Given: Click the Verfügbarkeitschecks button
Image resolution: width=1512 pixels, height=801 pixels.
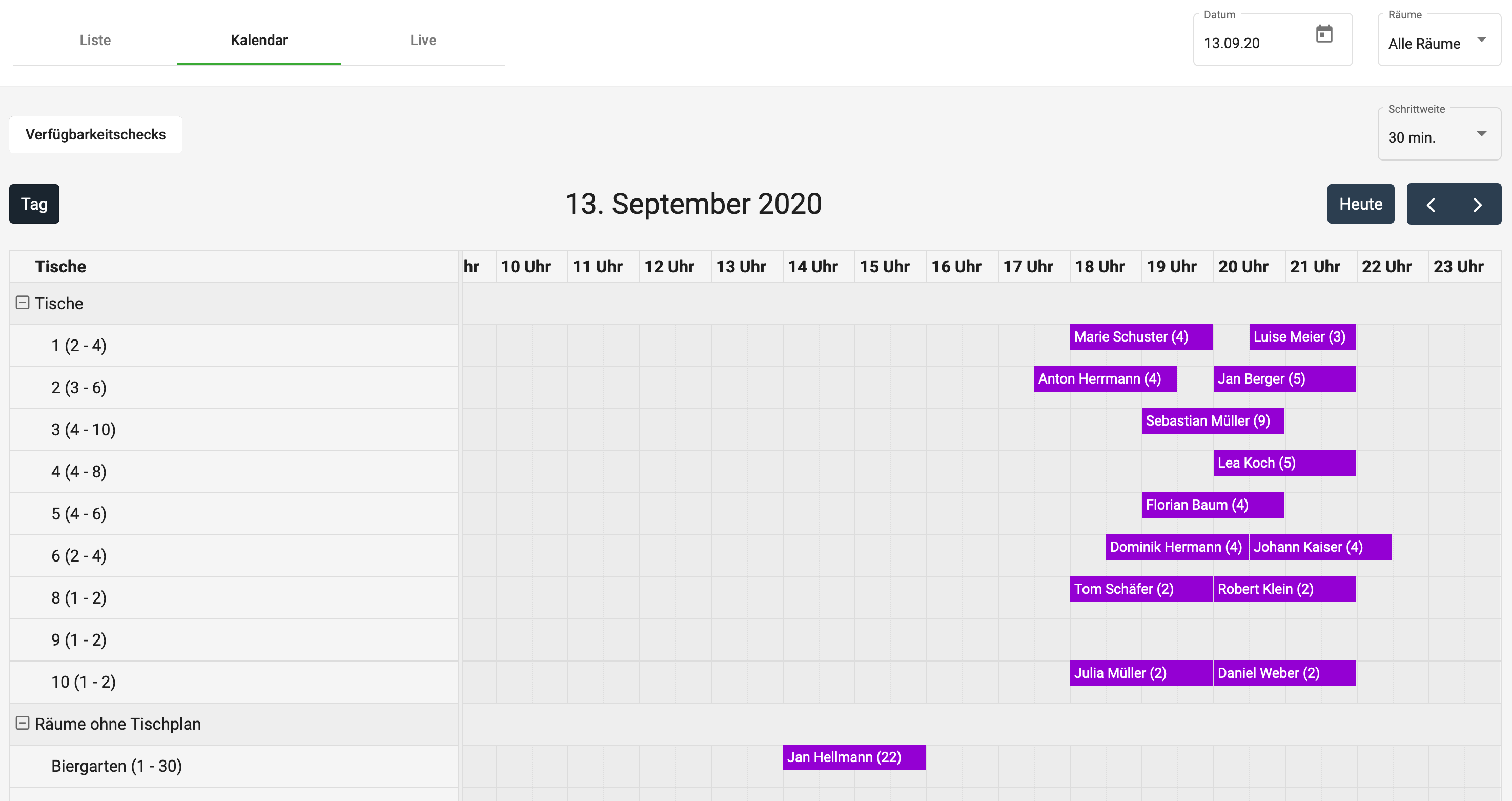Looking at the screenshot, I should coord(96,134).
